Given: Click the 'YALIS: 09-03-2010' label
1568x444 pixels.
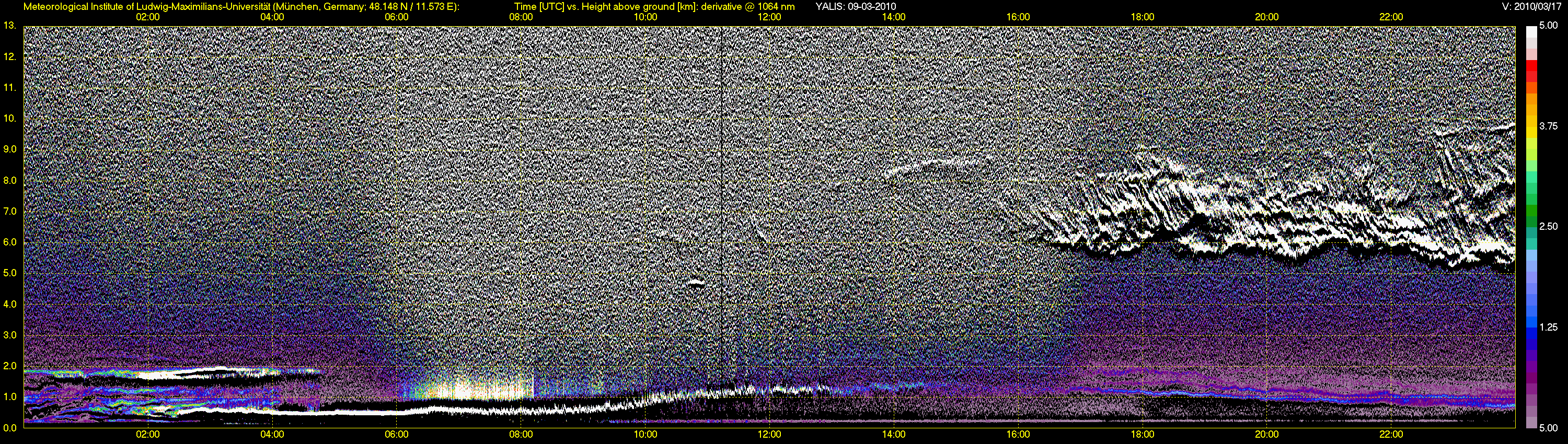Looking at the screenshot, I should (855, 7).
